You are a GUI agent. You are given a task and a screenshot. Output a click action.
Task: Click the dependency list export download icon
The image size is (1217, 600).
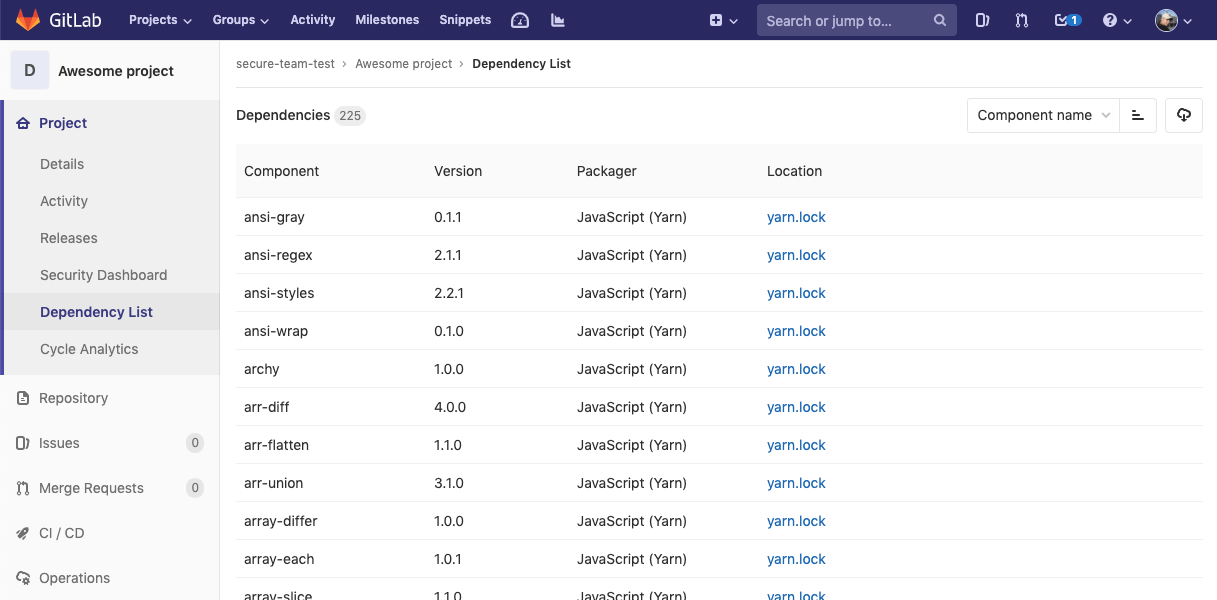pyautogui.click(x=1183, y=115)
